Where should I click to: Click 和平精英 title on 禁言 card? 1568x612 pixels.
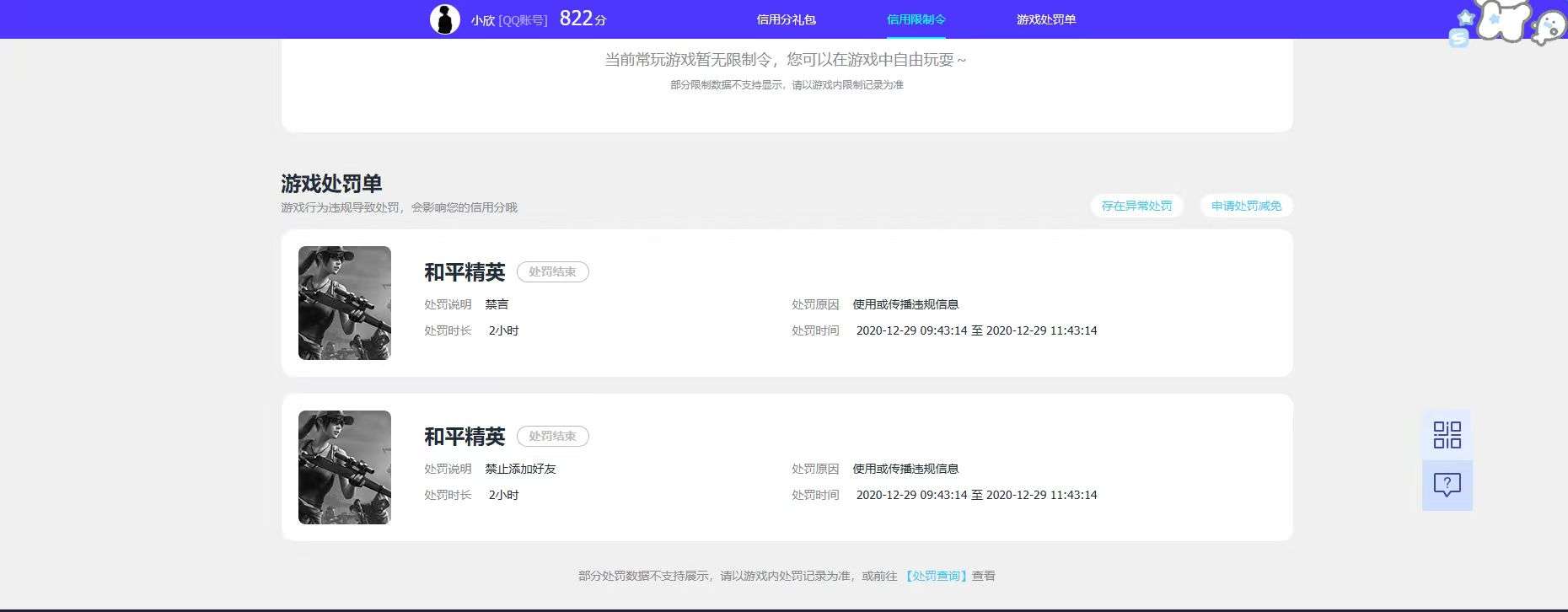(x=464, y=272)
